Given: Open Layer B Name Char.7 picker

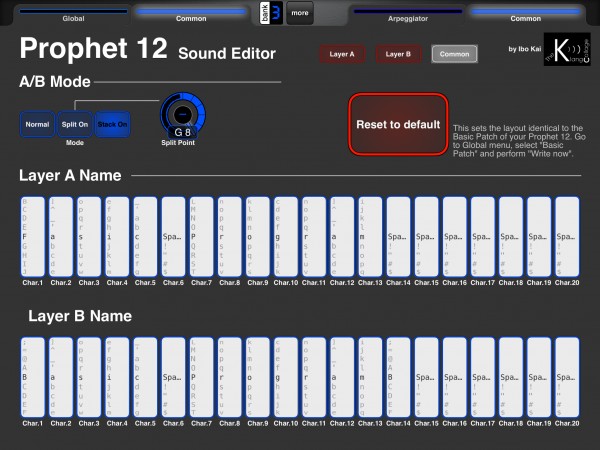Looking at the screenshot, I should [201, 377].
